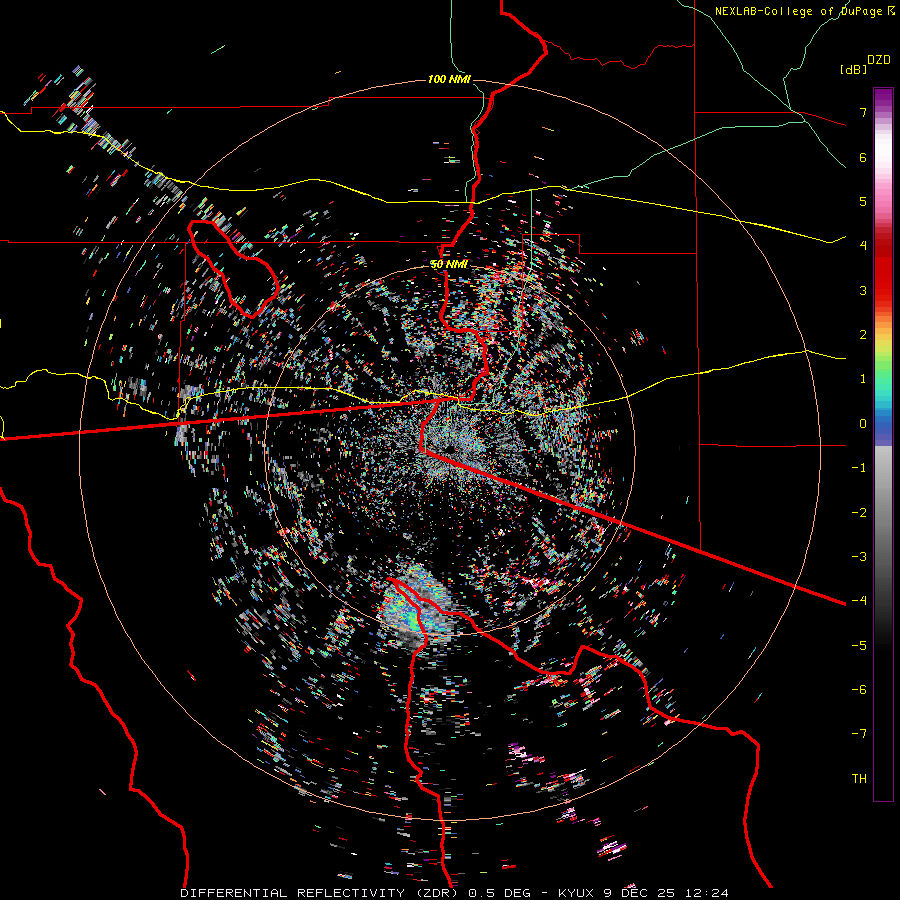Select the 50 NMI range ring label
The image size is (900, 900).
pyautogui.click(x=449, y=265)
